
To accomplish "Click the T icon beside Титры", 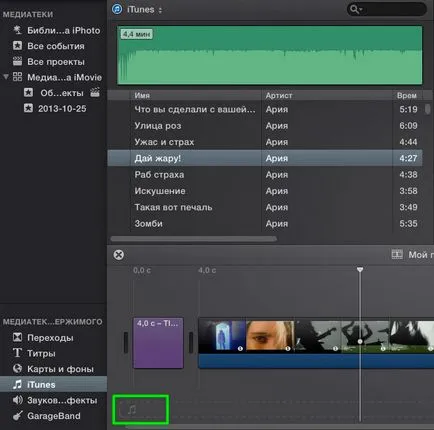I will (17, 353).
